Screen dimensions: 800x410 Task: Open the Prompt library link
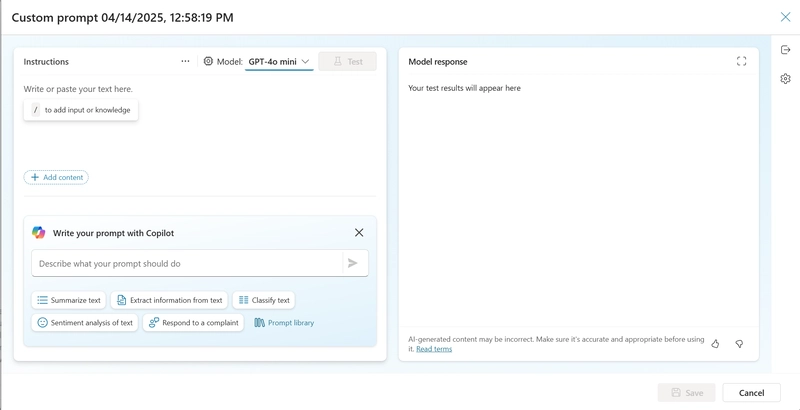pos(284,322)
